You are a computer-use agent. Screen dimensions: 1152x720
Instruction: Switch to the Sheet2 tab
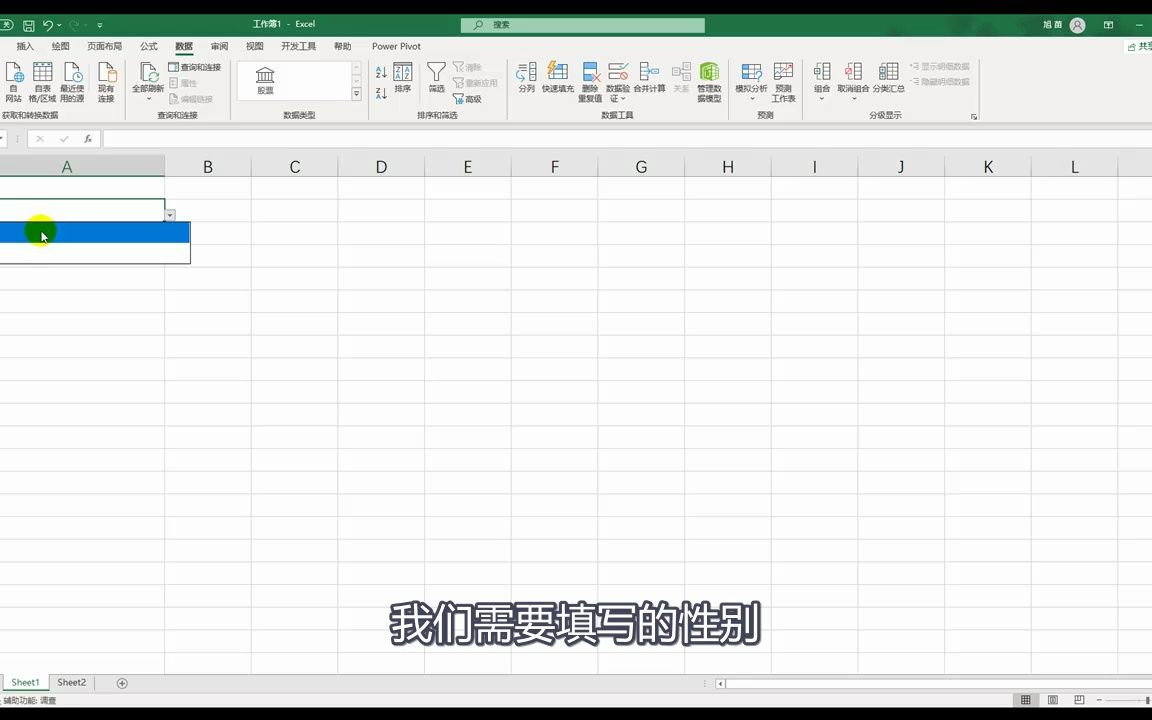(x=71, y=682)
